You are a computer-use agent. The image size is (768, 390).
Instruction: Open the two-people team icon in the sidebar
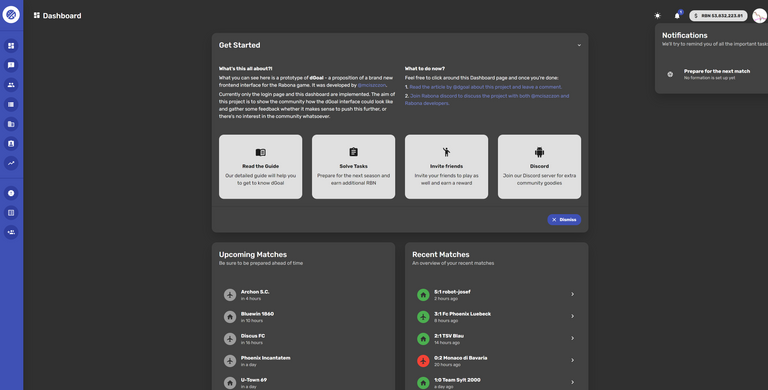tap(11, 85)
